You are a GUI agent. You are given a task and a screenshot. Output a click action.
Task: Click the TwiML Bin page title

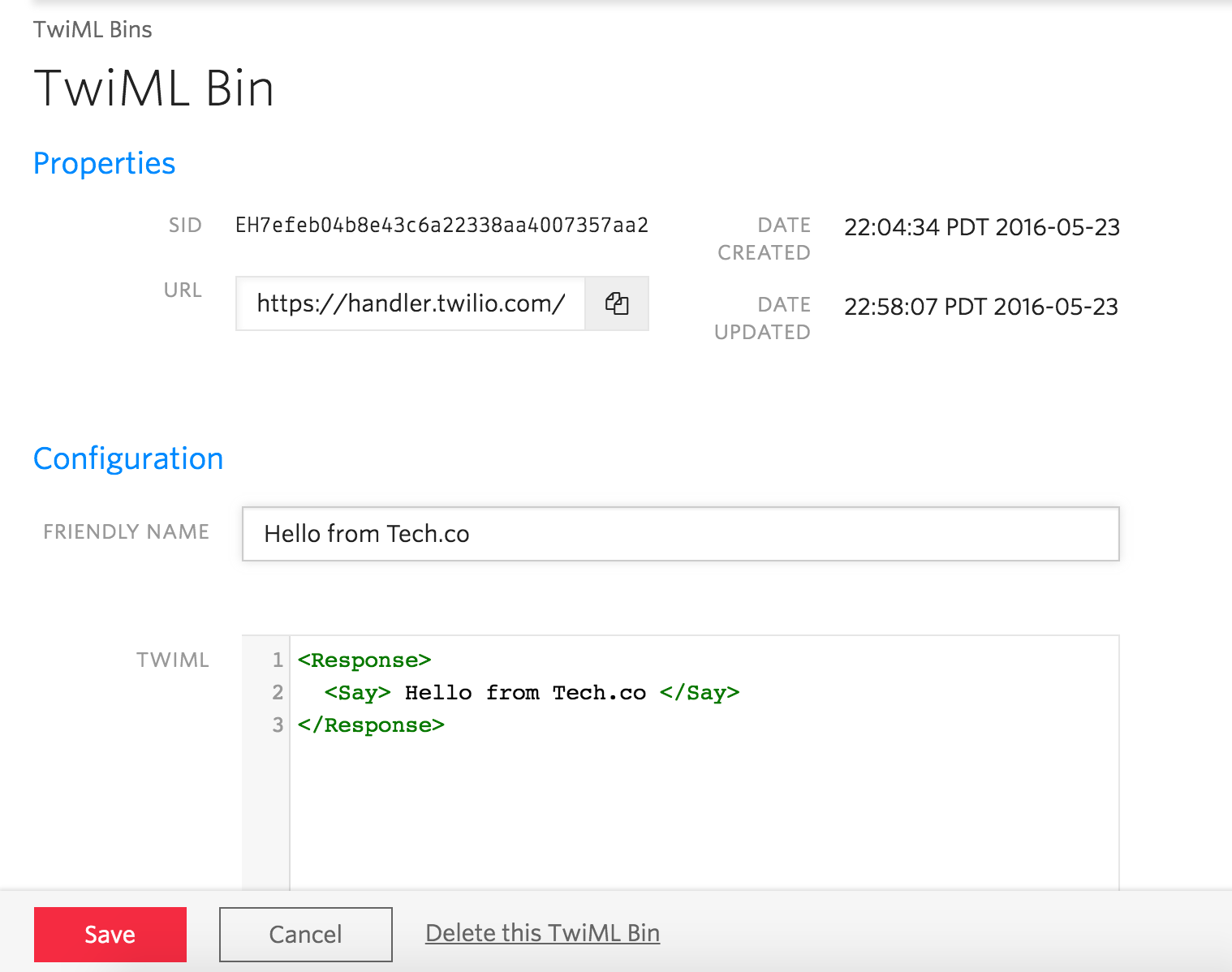tap(153, 88)
